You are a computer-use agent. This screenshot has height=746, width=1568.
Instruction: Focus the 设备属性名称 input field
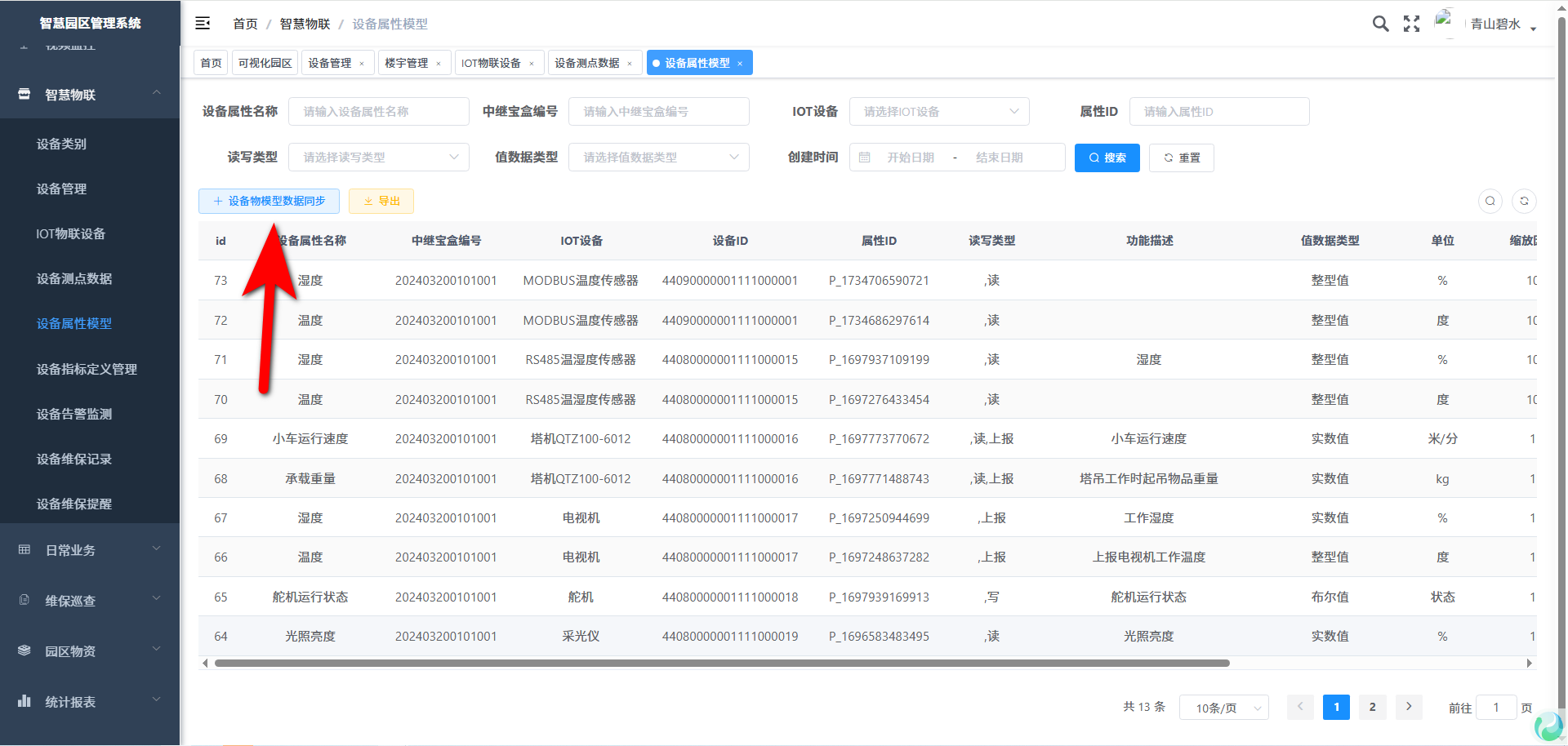click(x=379, y=112)
